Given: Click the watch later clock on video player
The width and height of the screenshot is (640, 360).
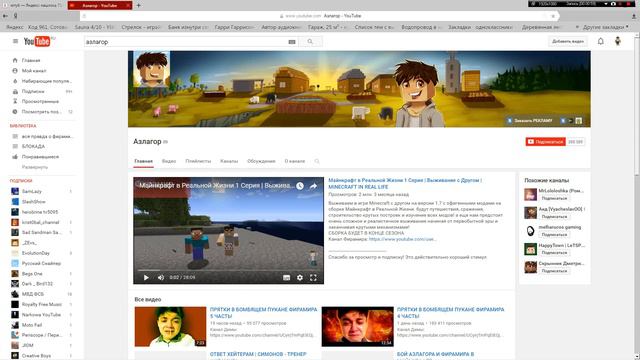Looking at the screenshot, I should [x=300, y=186].
